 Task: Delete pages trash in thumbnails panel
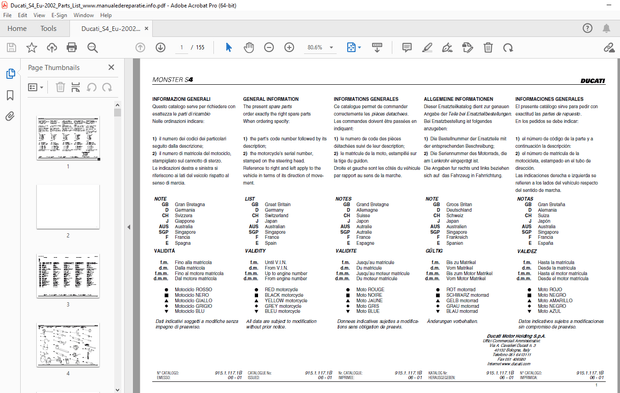(x=60, y=87)
